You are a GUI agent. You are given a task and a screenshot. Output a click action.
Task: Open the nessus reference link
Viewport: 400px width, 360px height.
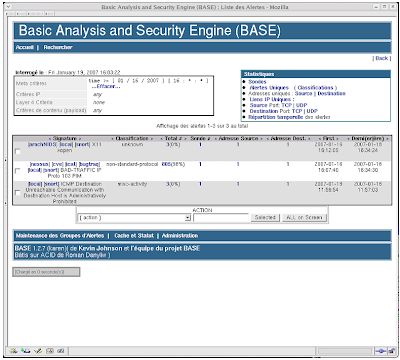pyautogui.click(x=40, y=164)
